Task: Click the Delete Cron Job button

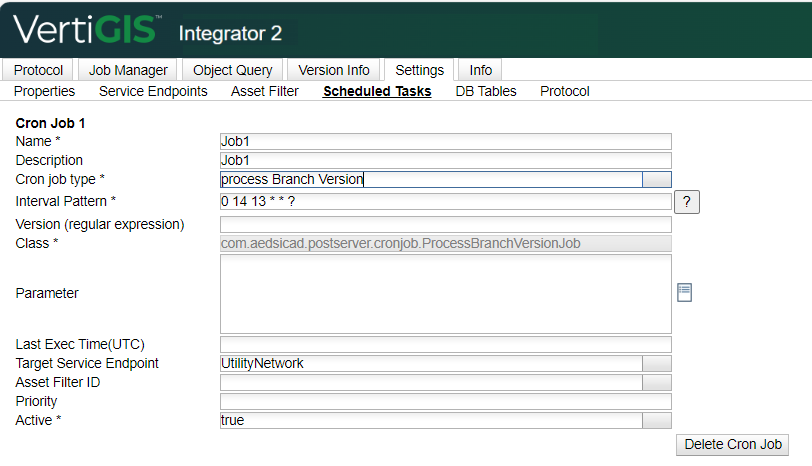Action: (732, 445)
